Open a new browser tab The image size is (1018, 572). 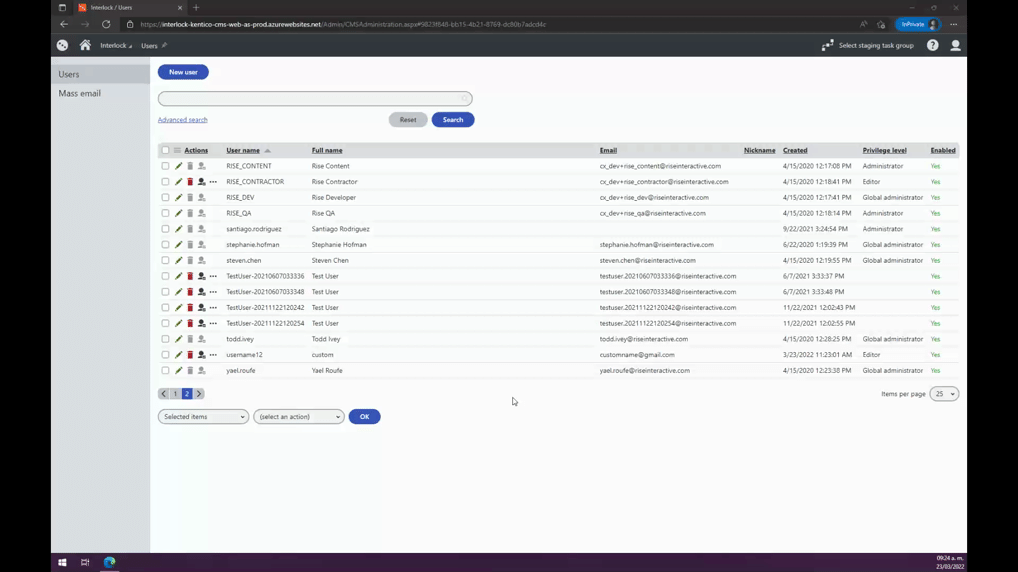[196, 8]
